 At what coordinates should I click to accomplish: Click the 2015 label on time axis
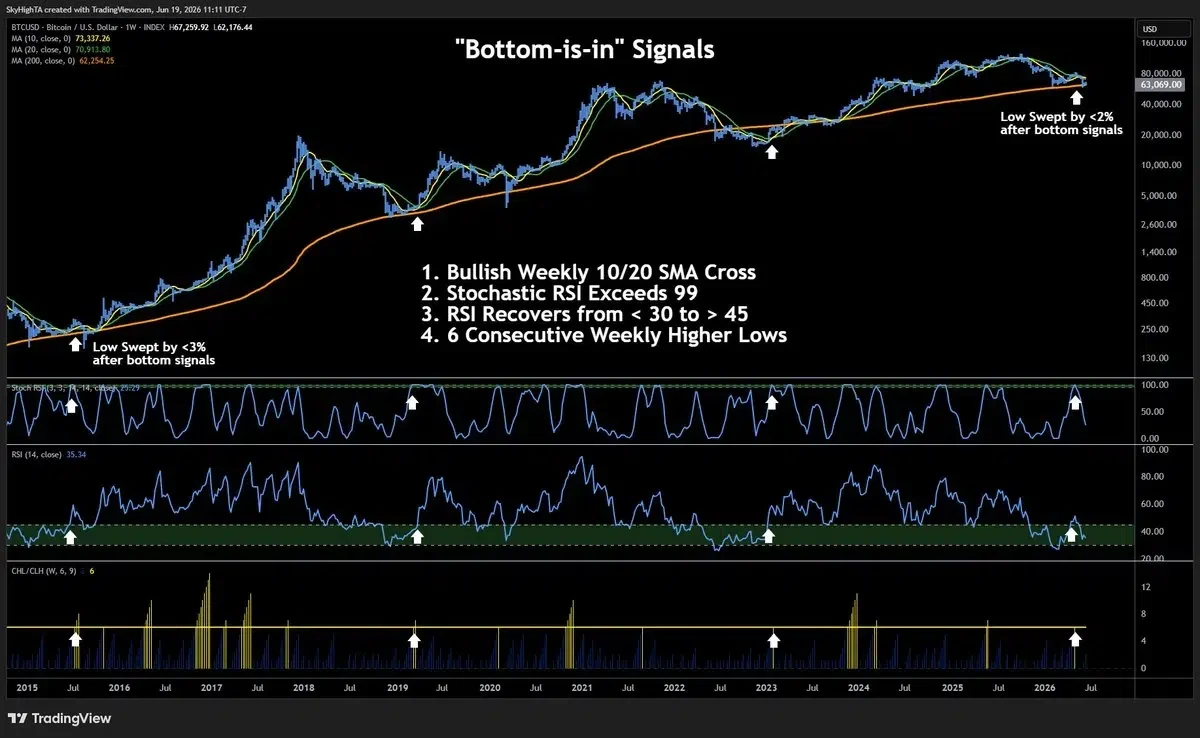click(27, 688)
